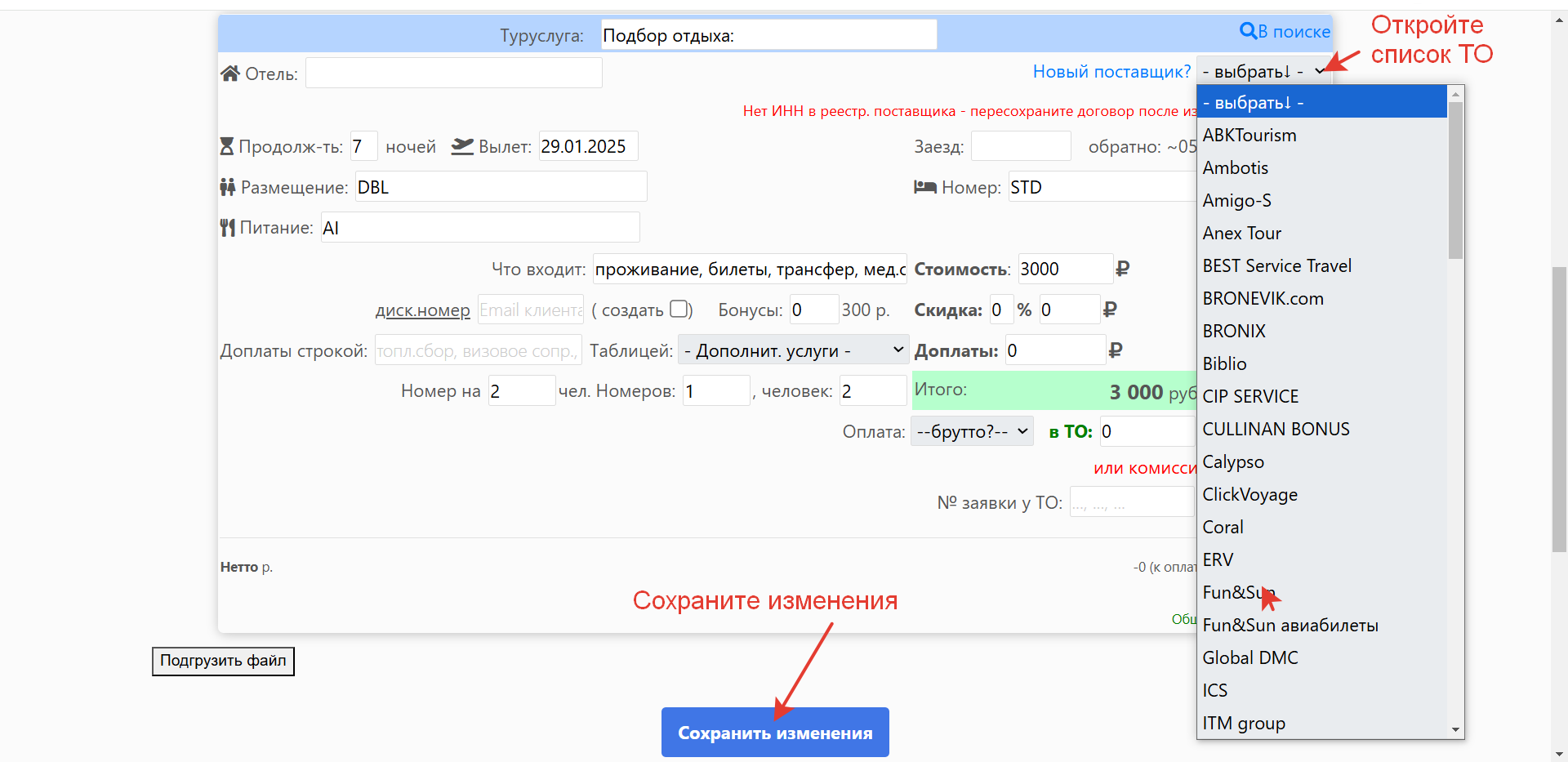Click the page vertical scrollbar thumb

point(1560,408)
